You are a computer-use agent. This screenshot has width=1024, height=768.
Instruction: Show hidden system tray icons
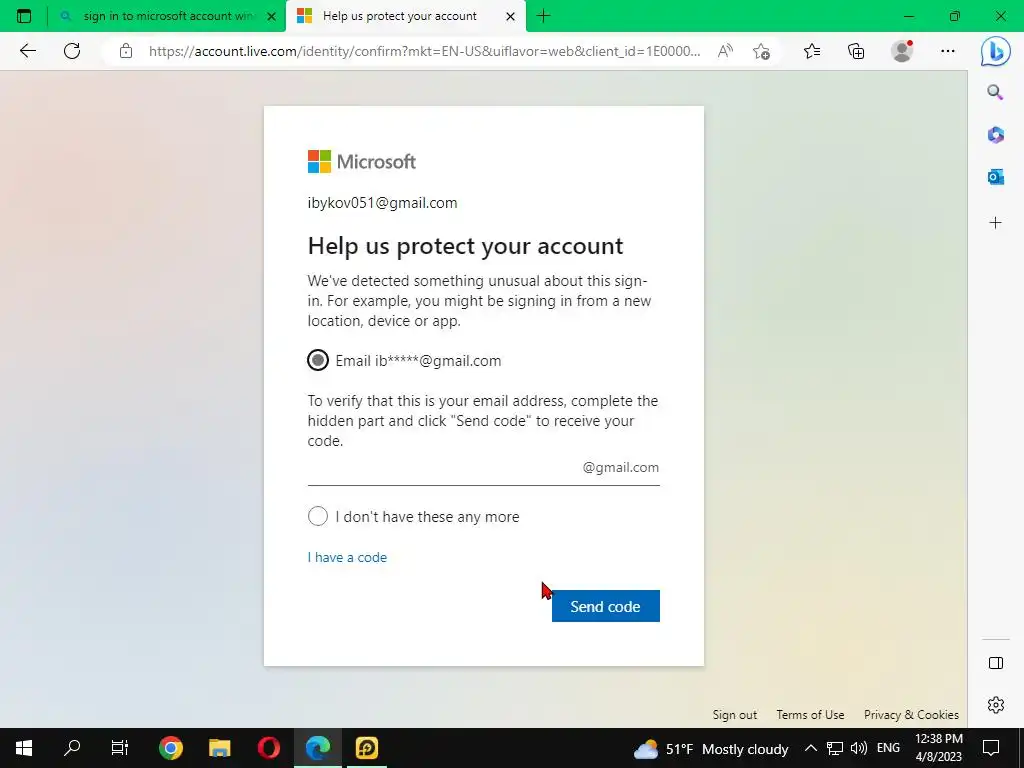[x=810, y=748]
